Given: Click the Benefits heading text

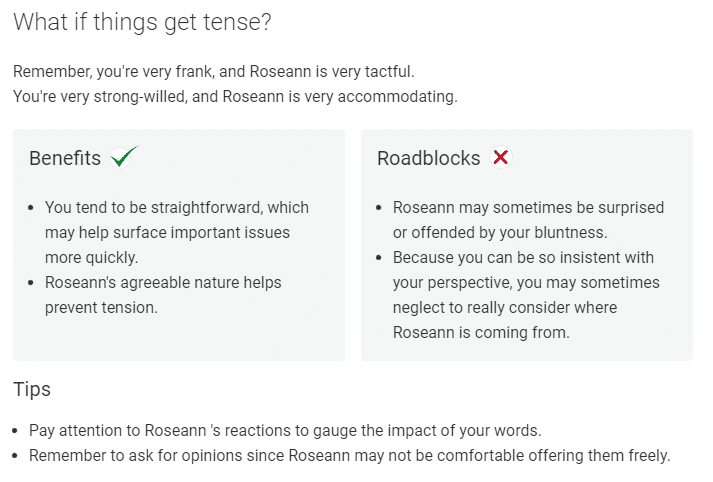Looking at the screenshot, I should point(65,158).
